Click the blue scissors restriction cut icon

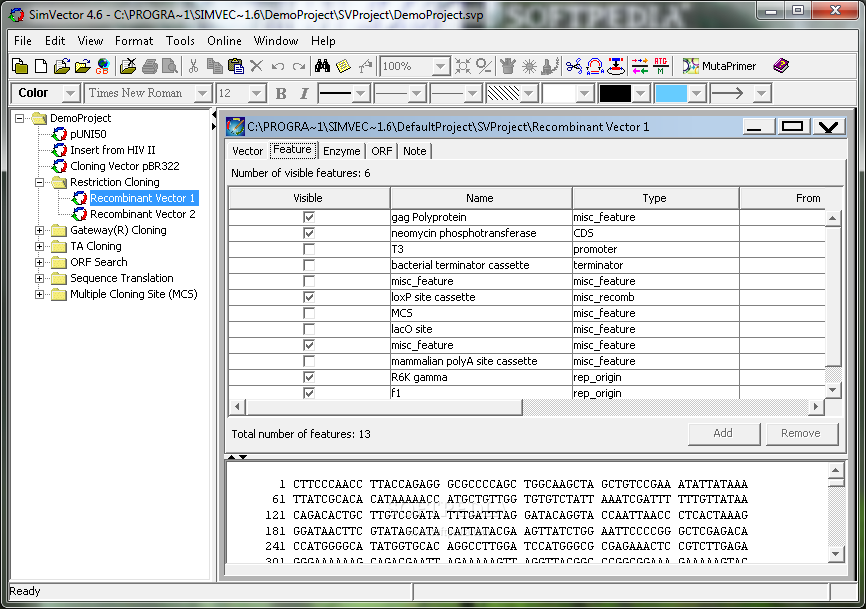[x=574, y=66]
